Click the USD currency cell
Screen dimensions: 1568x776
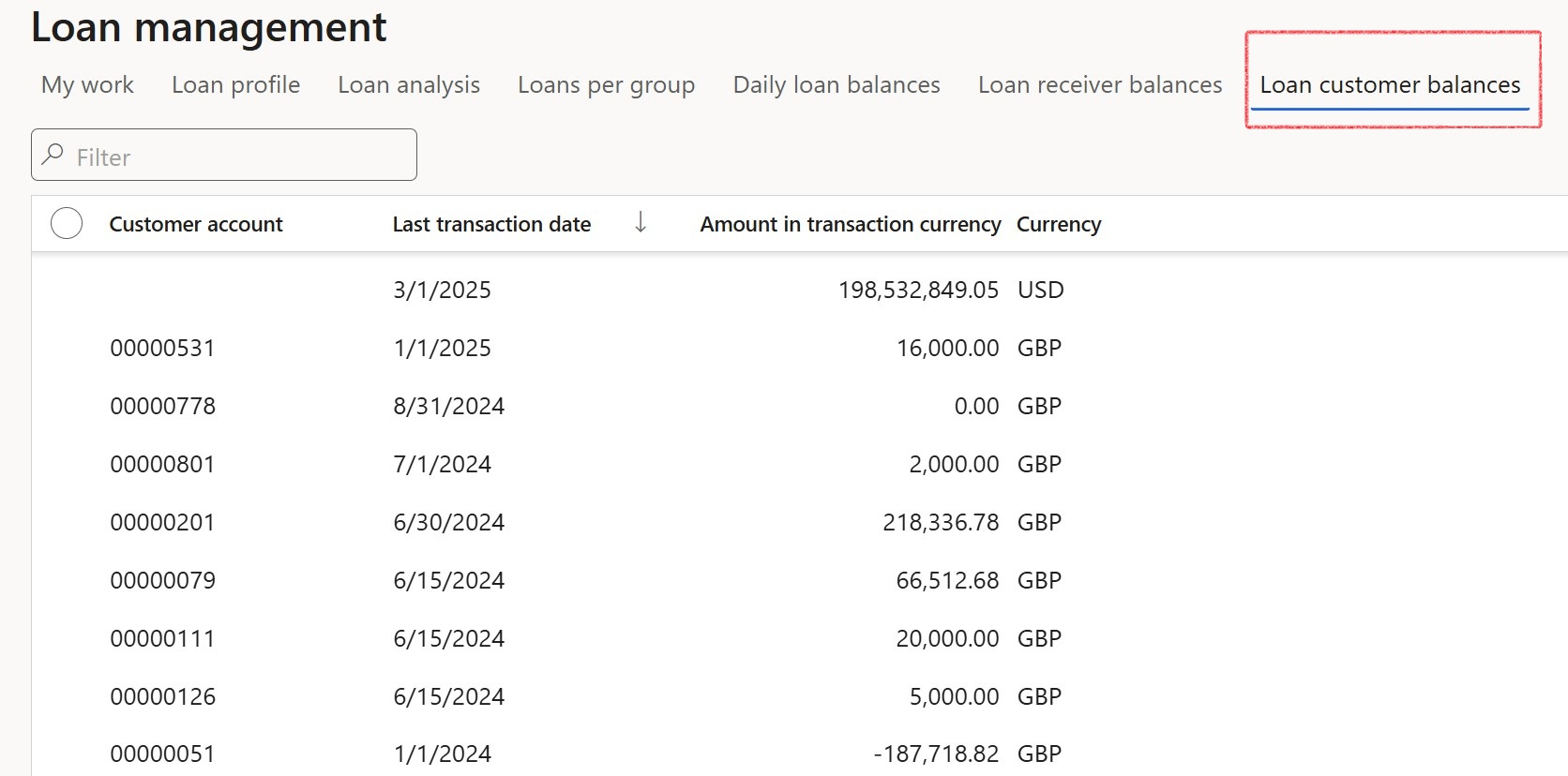click(x=1040, y=290)
